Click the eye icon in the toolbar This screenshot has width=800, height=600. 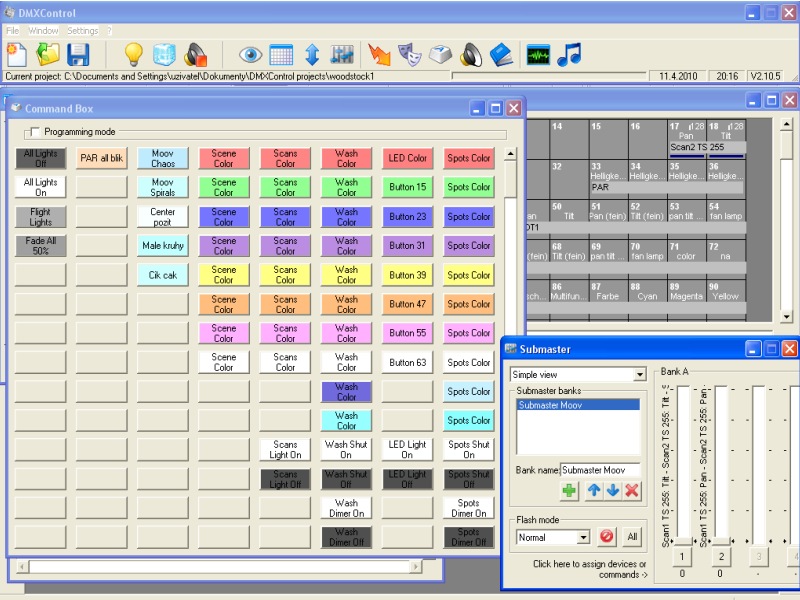[250, 55]
